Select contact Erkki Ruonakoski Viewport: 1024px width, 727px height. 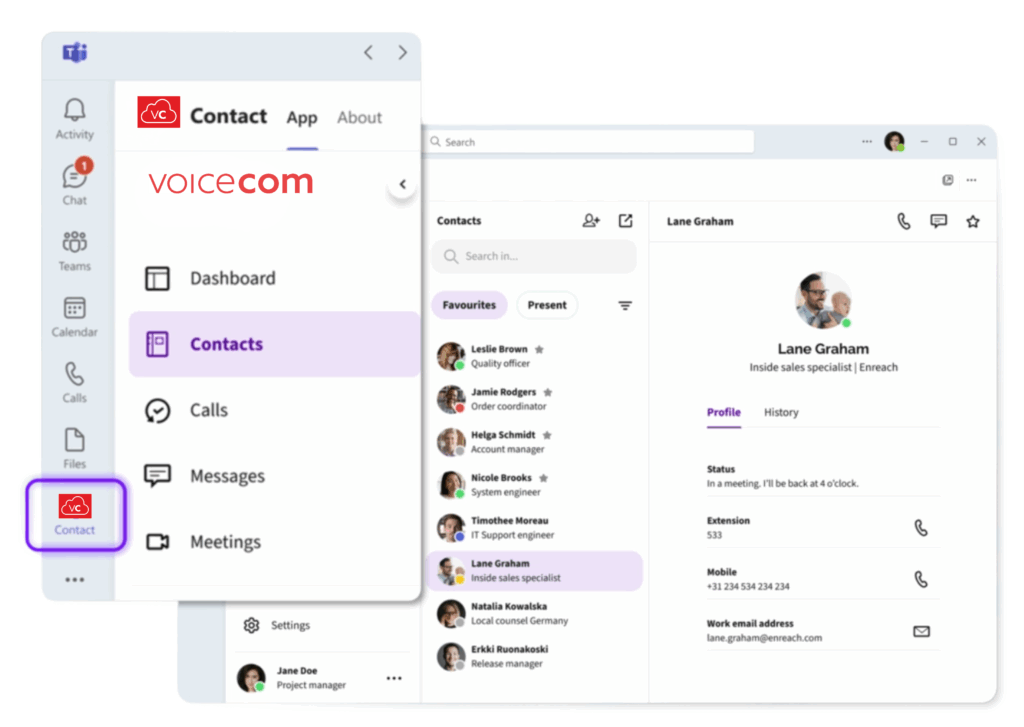pos(534,656)
